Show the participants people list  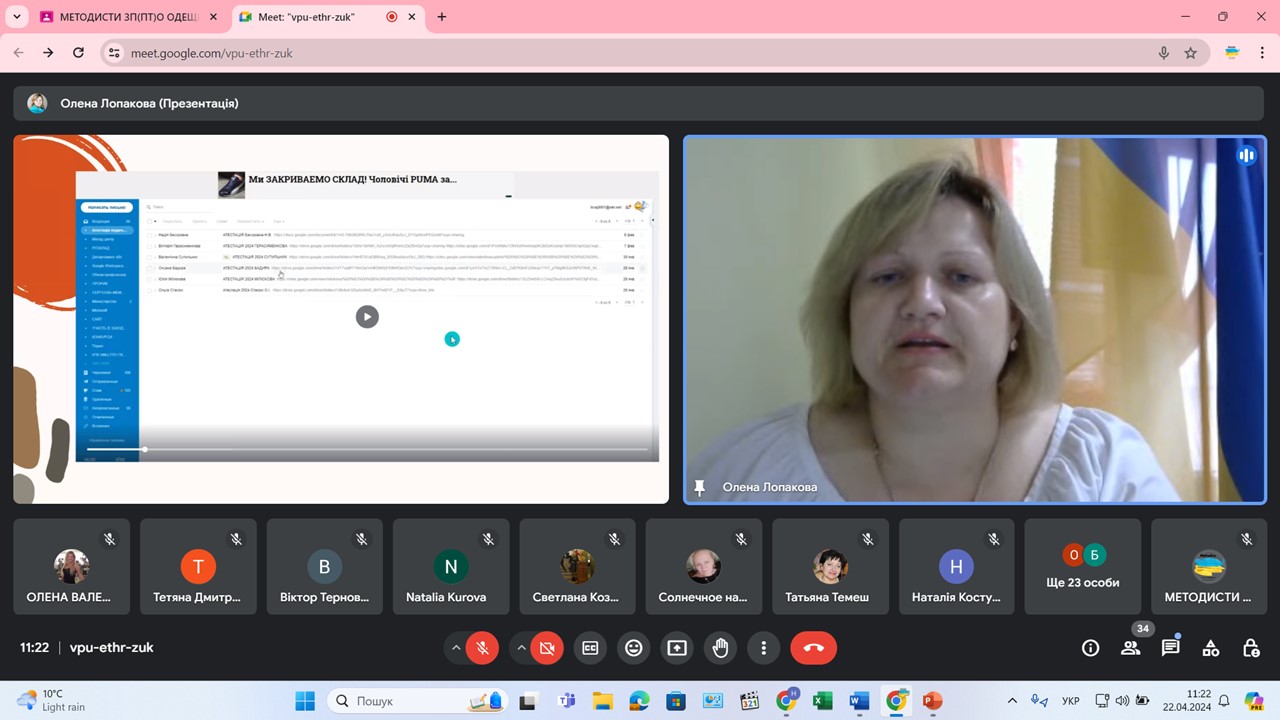tap(1130, 648)
